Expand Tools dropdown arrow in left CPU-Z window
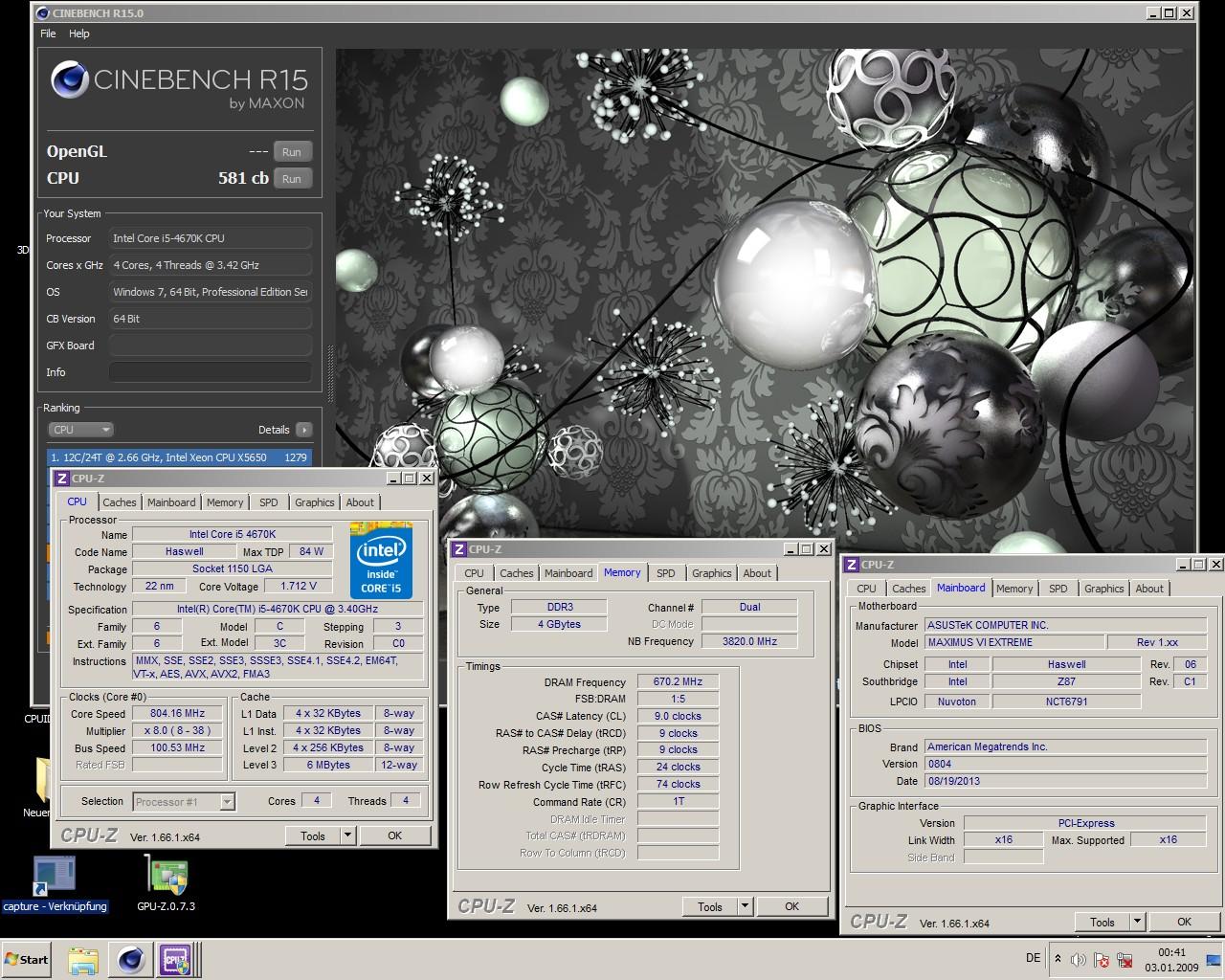Screen dimensions: 1225x980 pyautogui.click(x=348, y=835)
